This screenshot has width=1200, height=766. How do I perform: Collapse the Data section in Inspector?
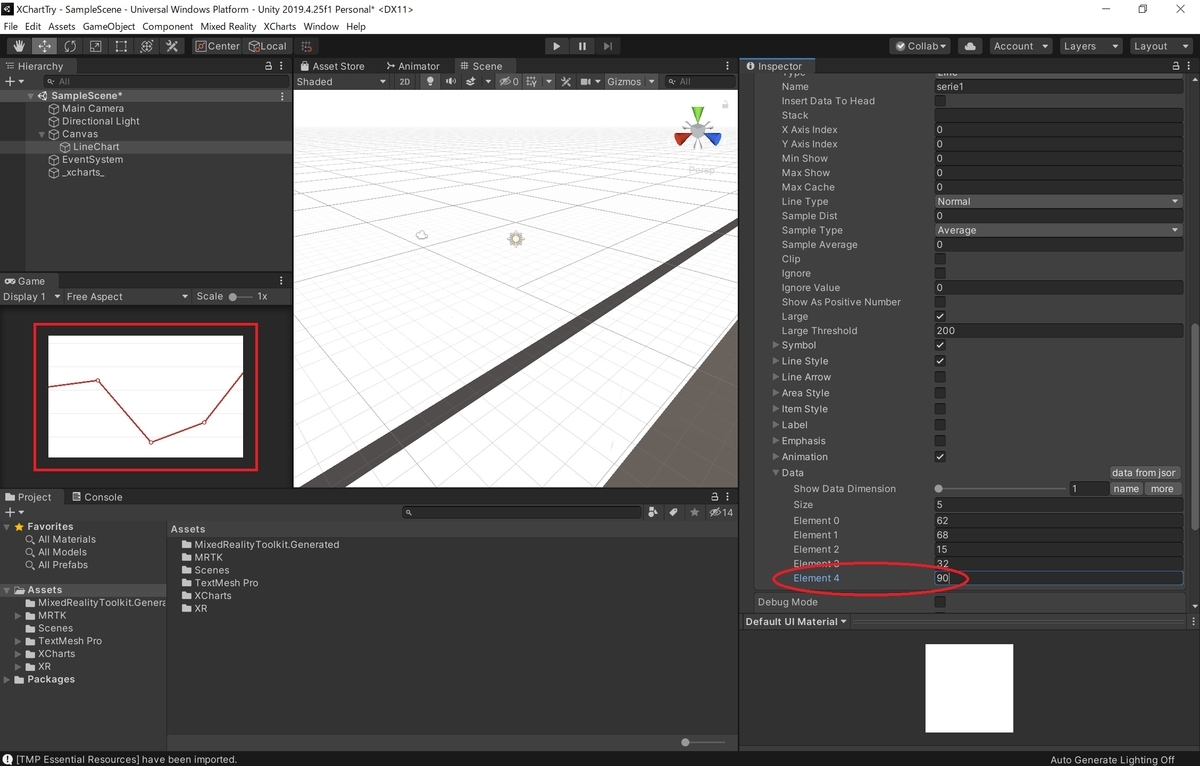point(776,472)
